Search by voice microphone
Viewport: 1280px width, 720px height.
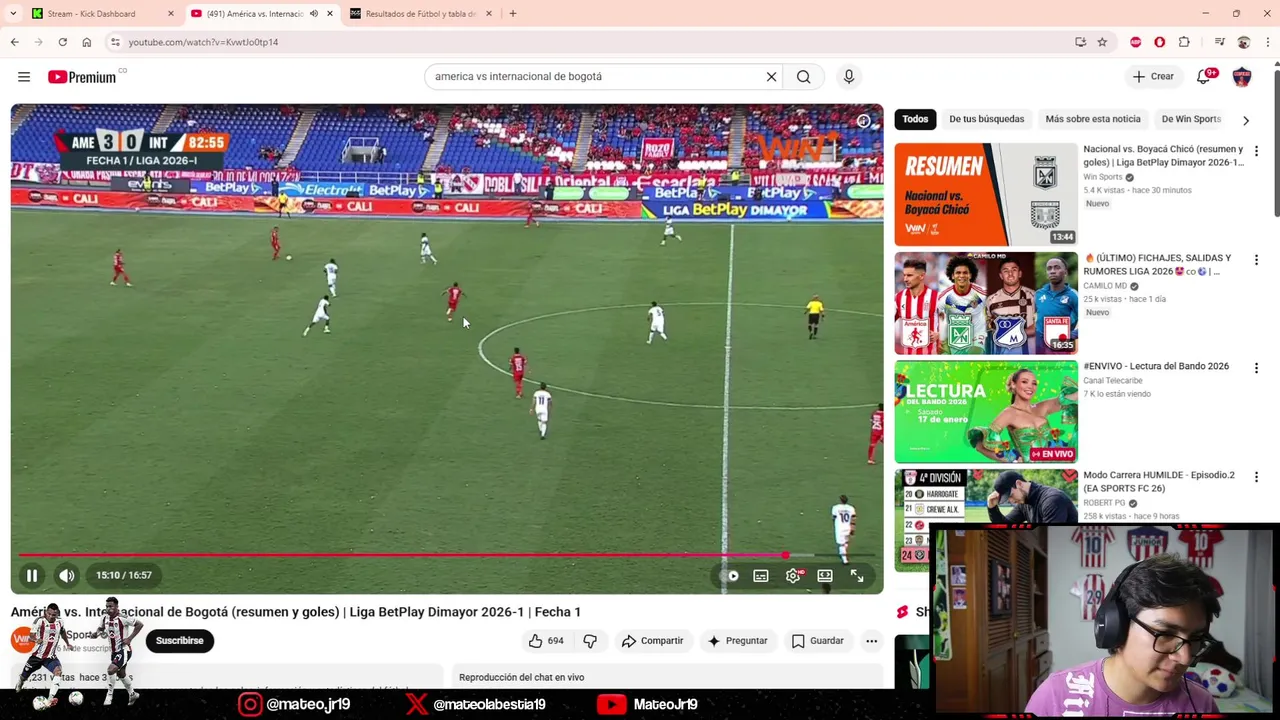point(849,77)
